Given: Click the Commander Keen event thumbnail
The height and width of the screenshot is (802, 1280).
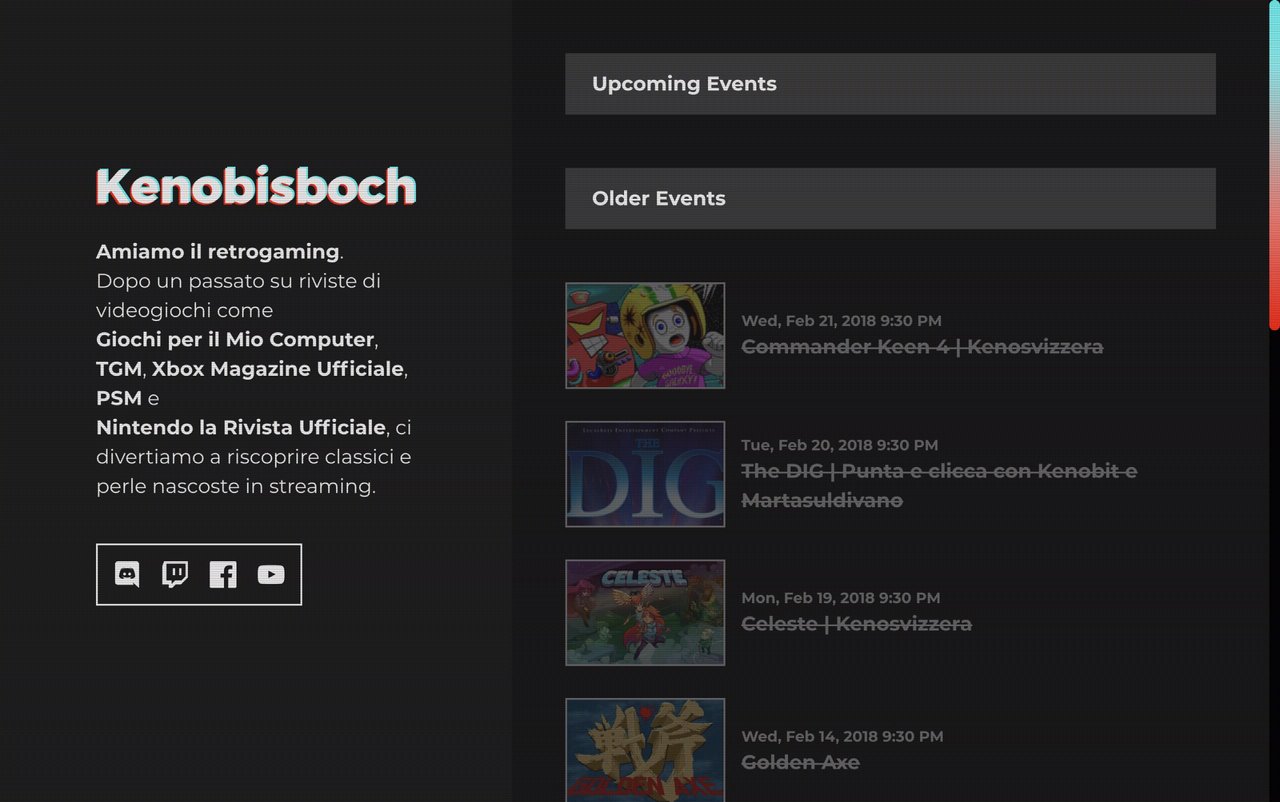Looking at the screenshot, I should 644,335.
